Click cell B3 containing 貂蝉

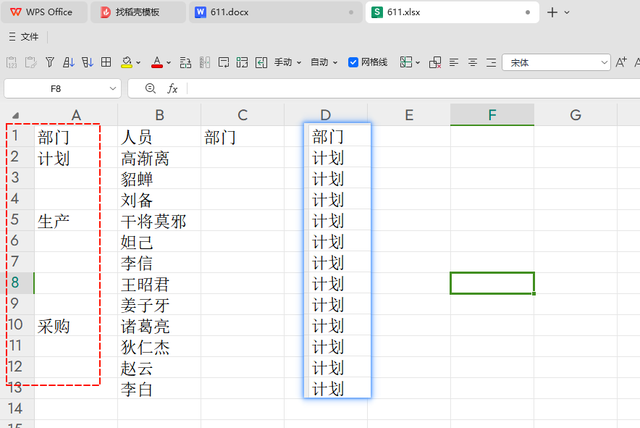(x=159, y=178)
